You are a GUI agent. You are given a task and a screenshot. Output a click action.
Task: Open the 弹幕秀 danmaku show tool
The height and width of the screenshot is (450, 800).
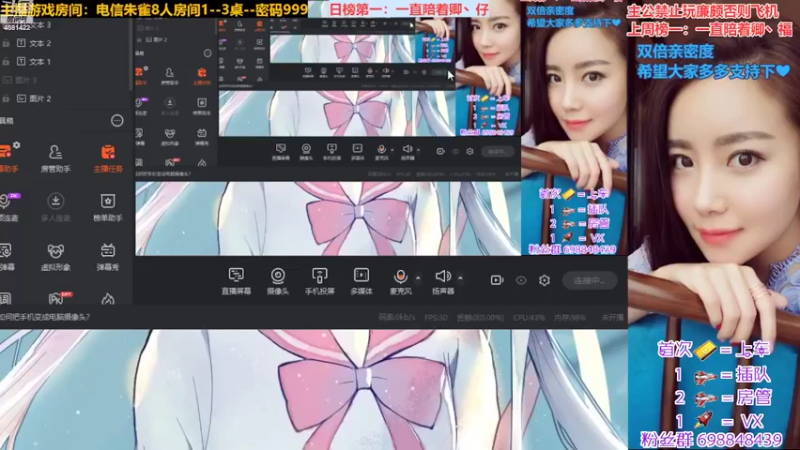[108, 256]
